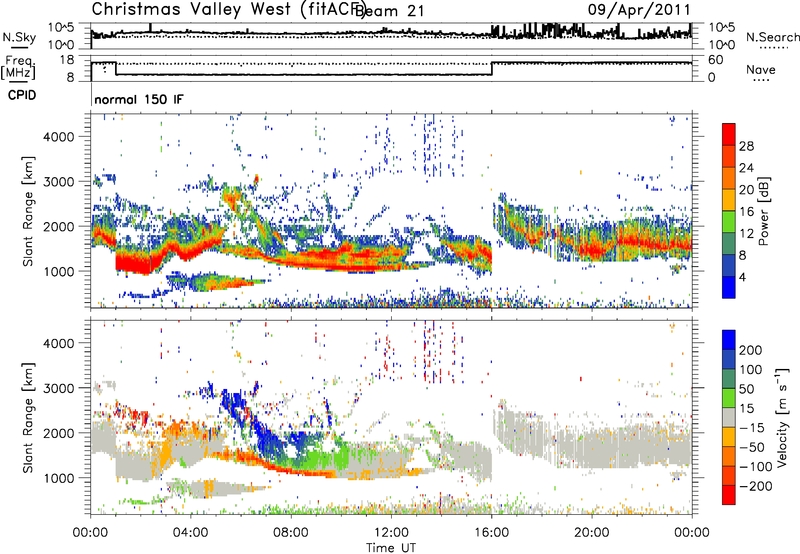Select the N.Sky legend label
The image size is (800, 554).
point(19,37)
